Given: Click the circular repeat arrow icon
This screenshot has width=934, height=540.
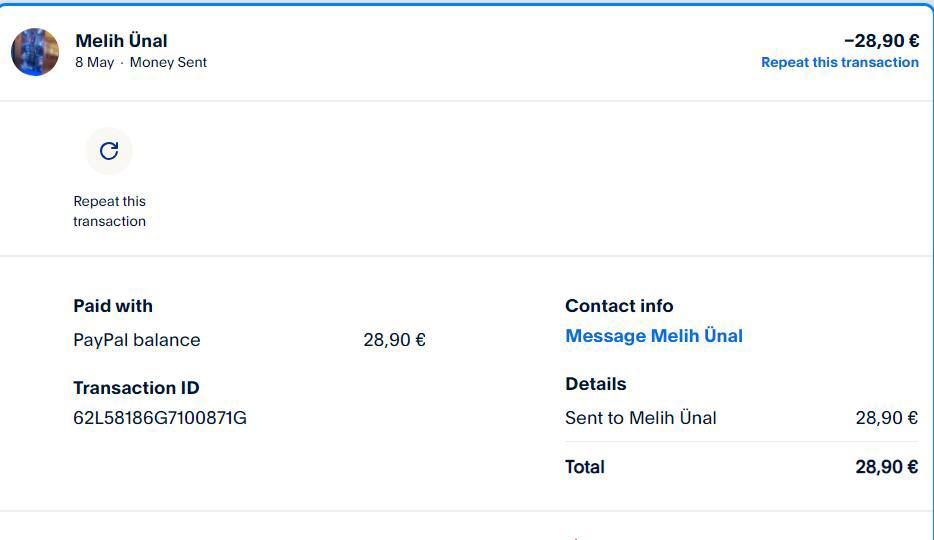Looking at the screenshot, I should (x=109, y=151).
